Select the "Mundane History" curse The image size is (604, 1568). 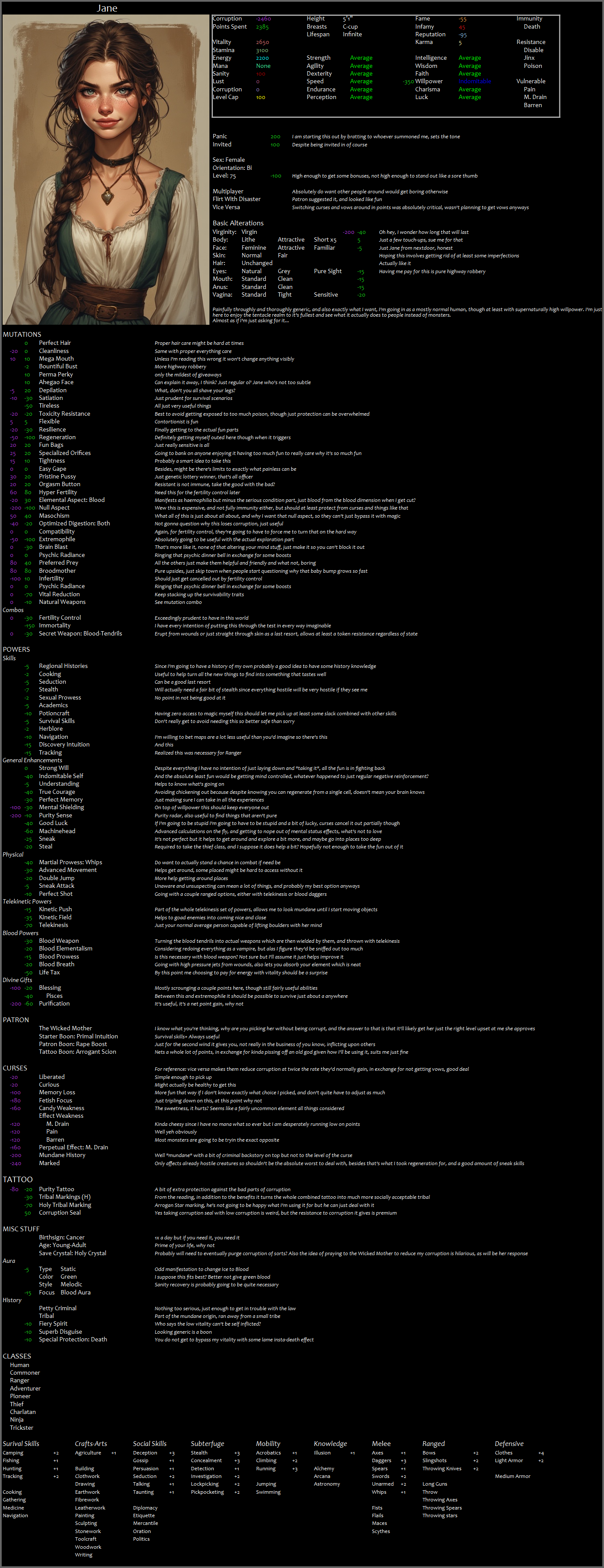pyautogui.click(x=62, y=1155)
